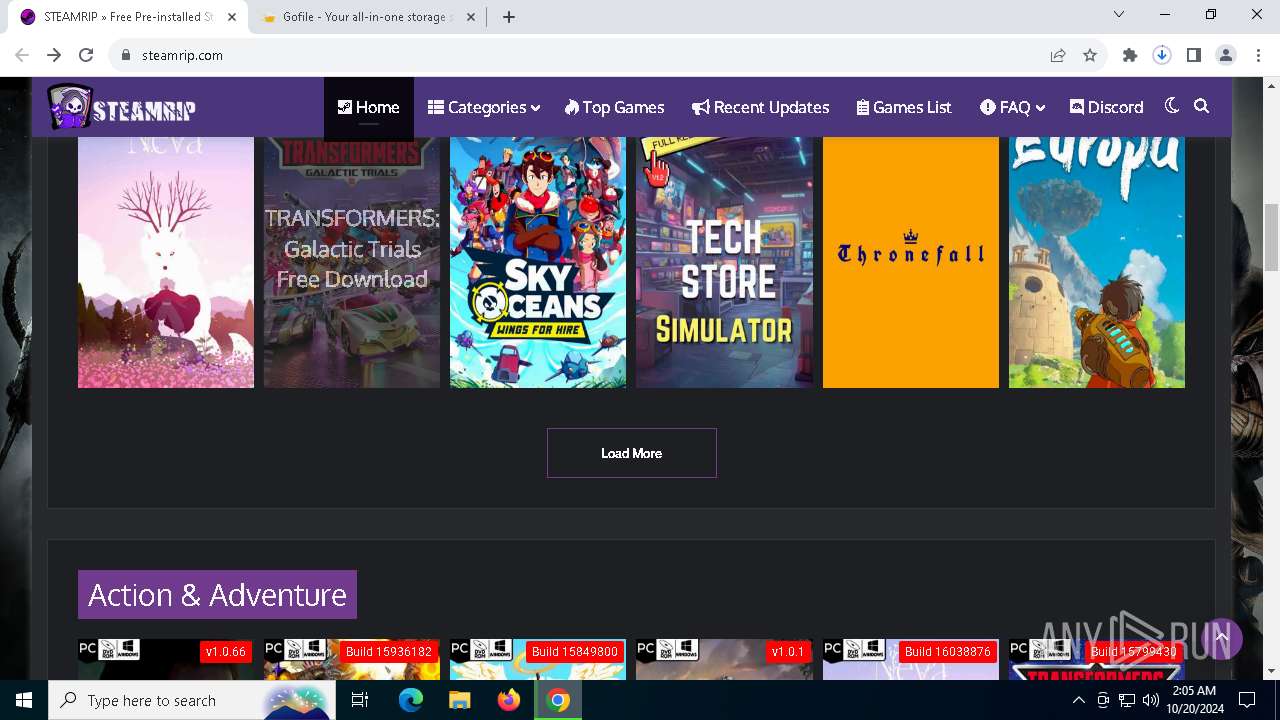1280x720 pixels.
Task: Open Chrome three-dot menu
Action: pyautogui.click(x=1257, y=55)
